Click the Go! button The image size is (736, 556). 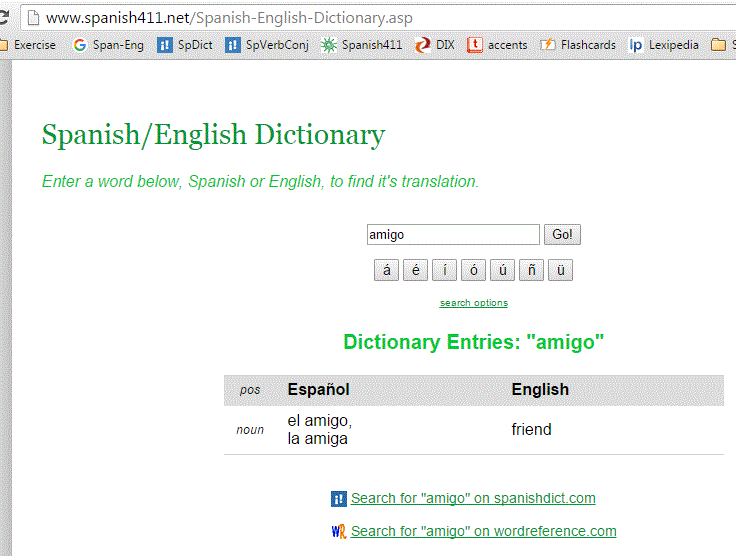[562, 235]
